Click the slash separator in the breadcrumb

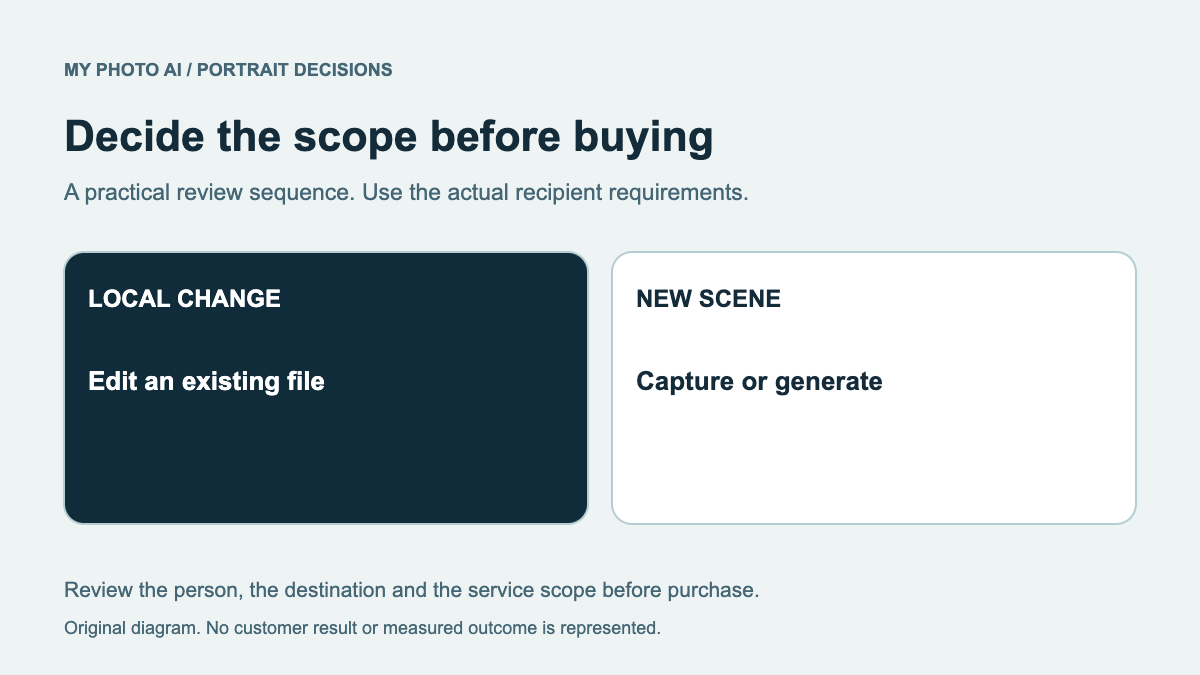point(189,70)
